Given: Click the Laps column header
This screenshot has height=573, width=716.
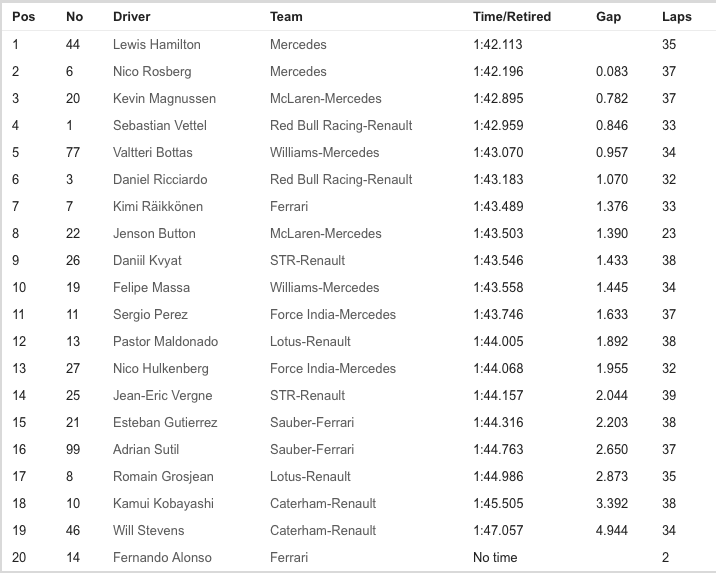Looking at the screenshot, I should 677,17.
